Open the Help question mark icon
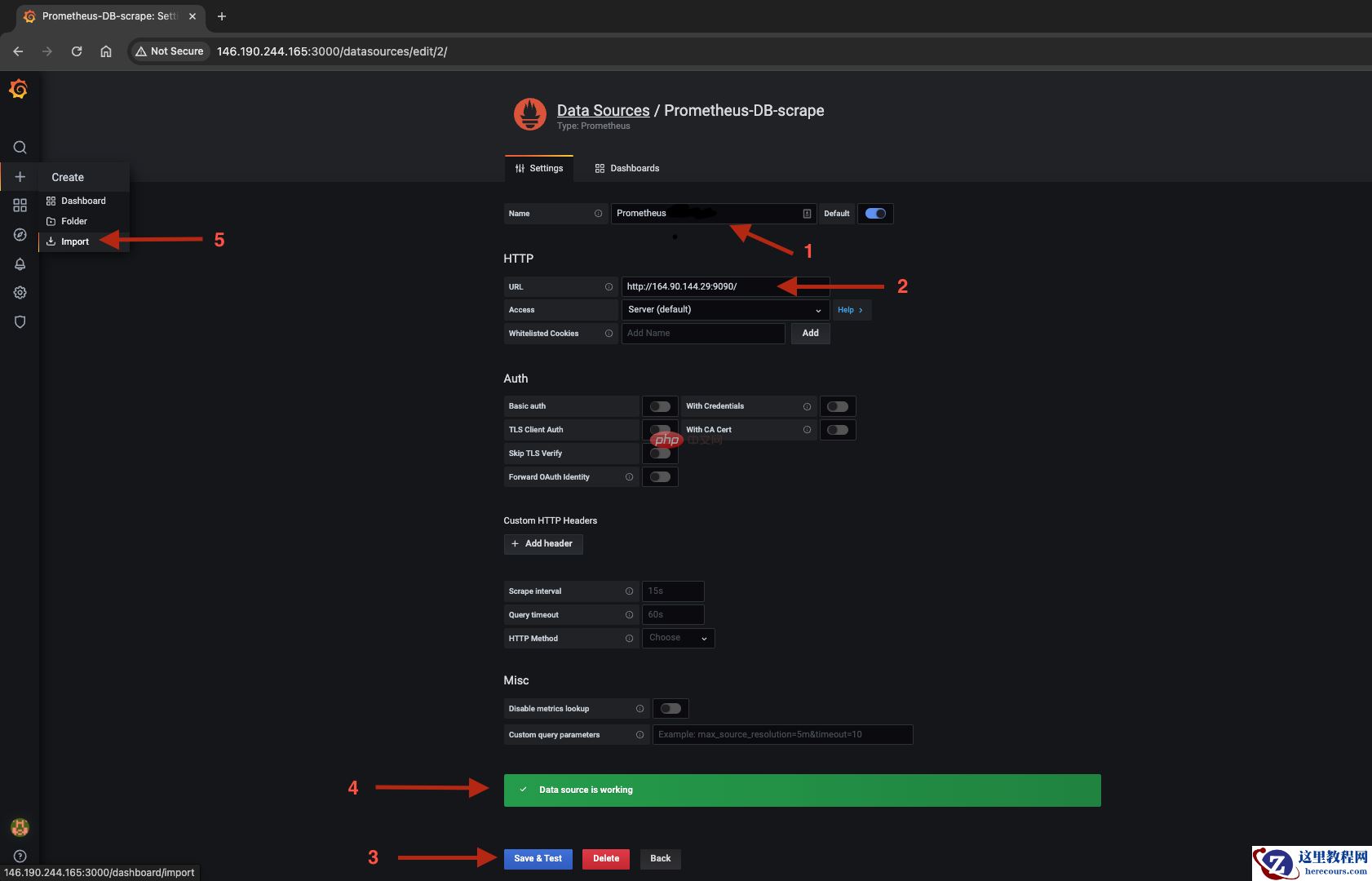This screenshot has height=881, width=1372. [x=20, y=857]
